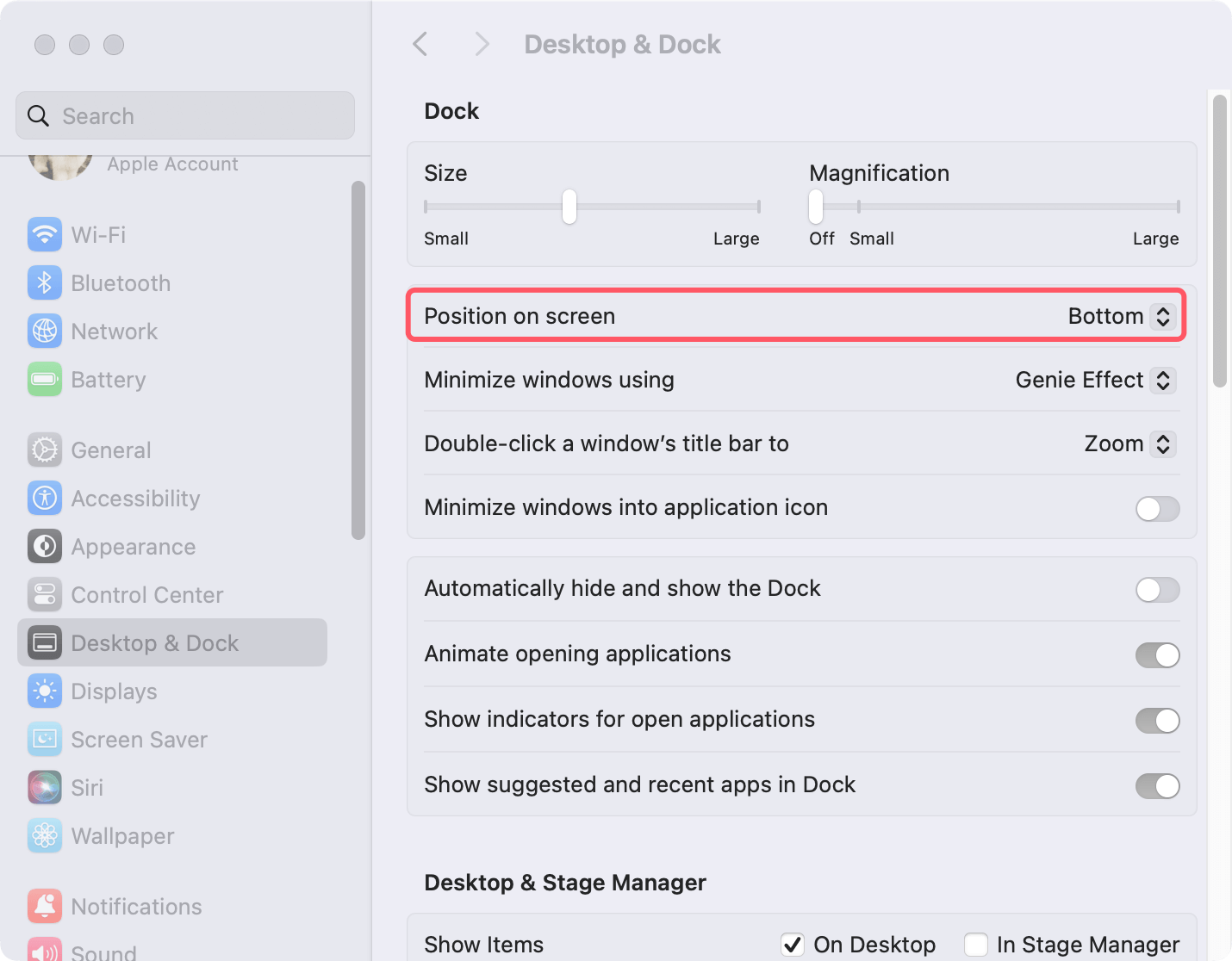Select the Bluetooth sidebar icon
Screen dimensions: 1232x961
pyautogui.click(x=44, y=282)
